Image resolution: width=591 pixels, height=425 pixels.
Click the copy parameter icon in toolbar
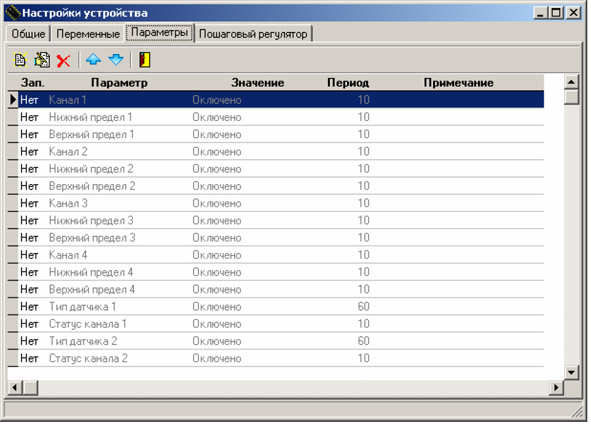(42, 60)
